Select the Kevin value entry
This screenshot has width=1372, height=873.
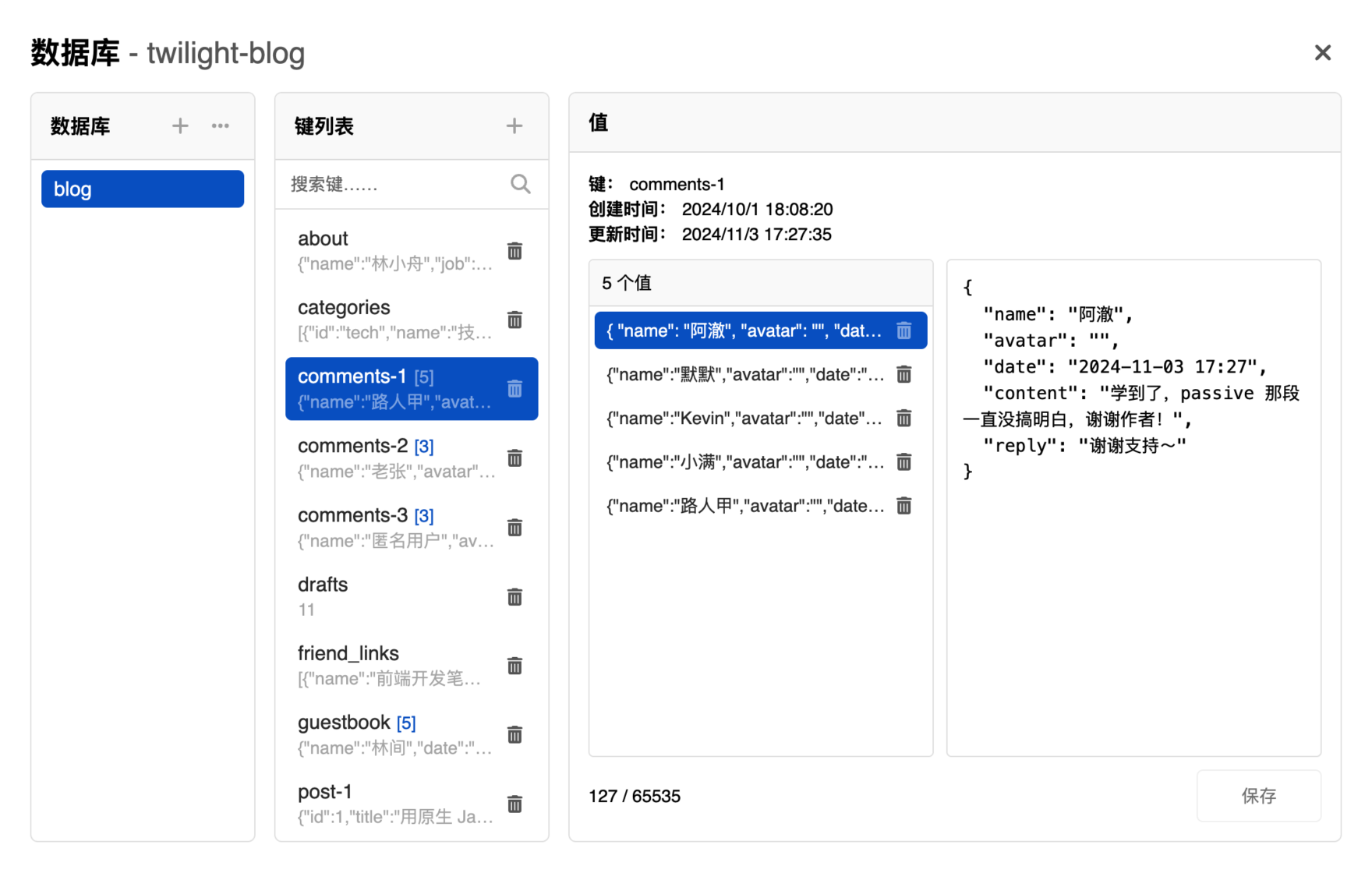pos(761,419)
